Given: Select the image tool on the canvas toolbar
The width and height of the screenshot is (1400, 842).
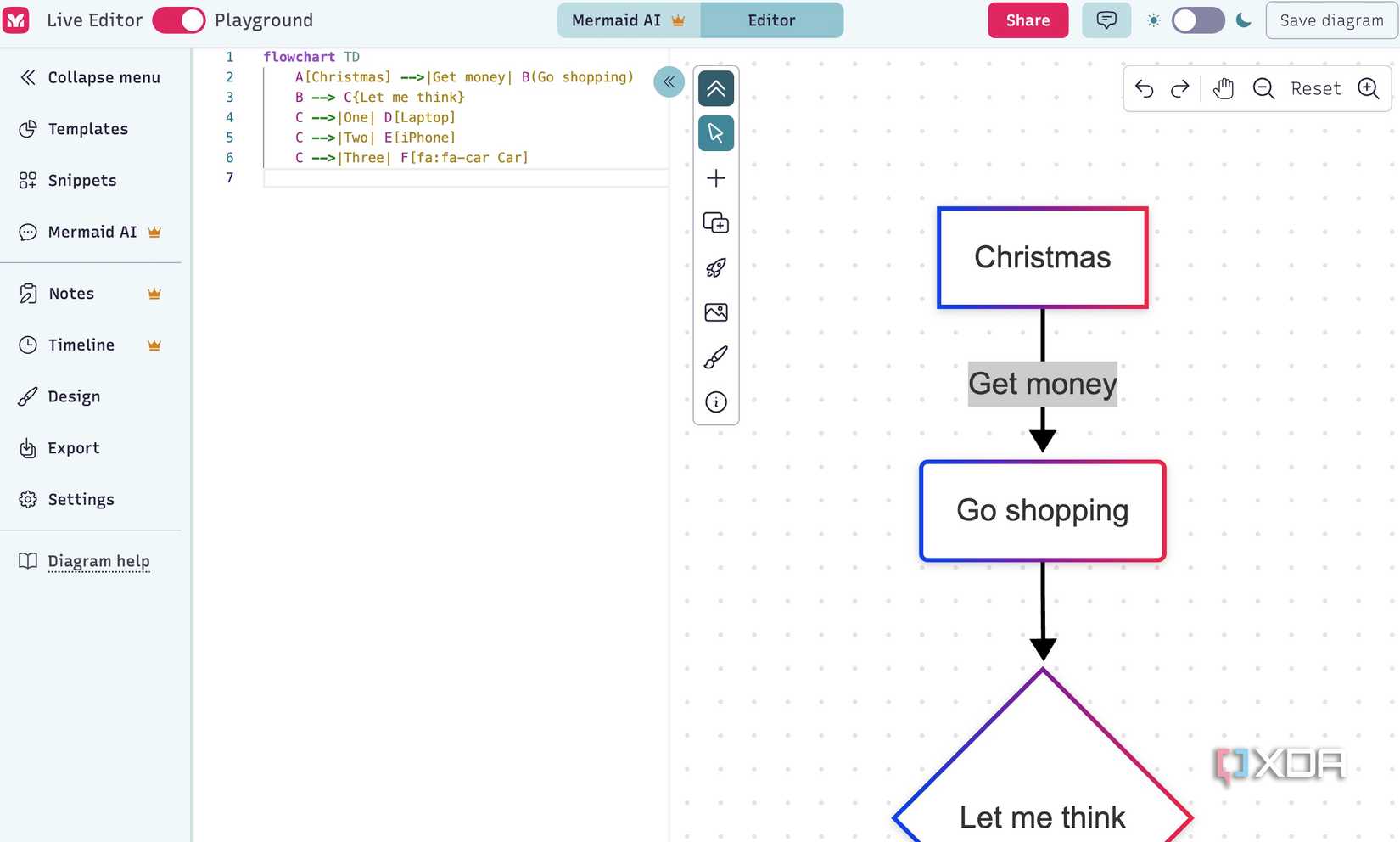Looking at the screenshot, I should (x=716, y=312).
